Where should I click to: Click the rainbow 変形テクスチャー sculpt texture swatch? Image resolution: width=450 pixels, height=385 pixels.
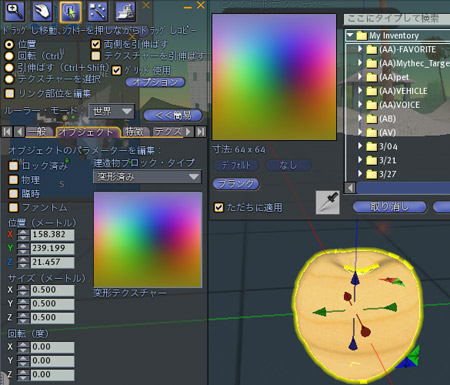tap(148, 239)
